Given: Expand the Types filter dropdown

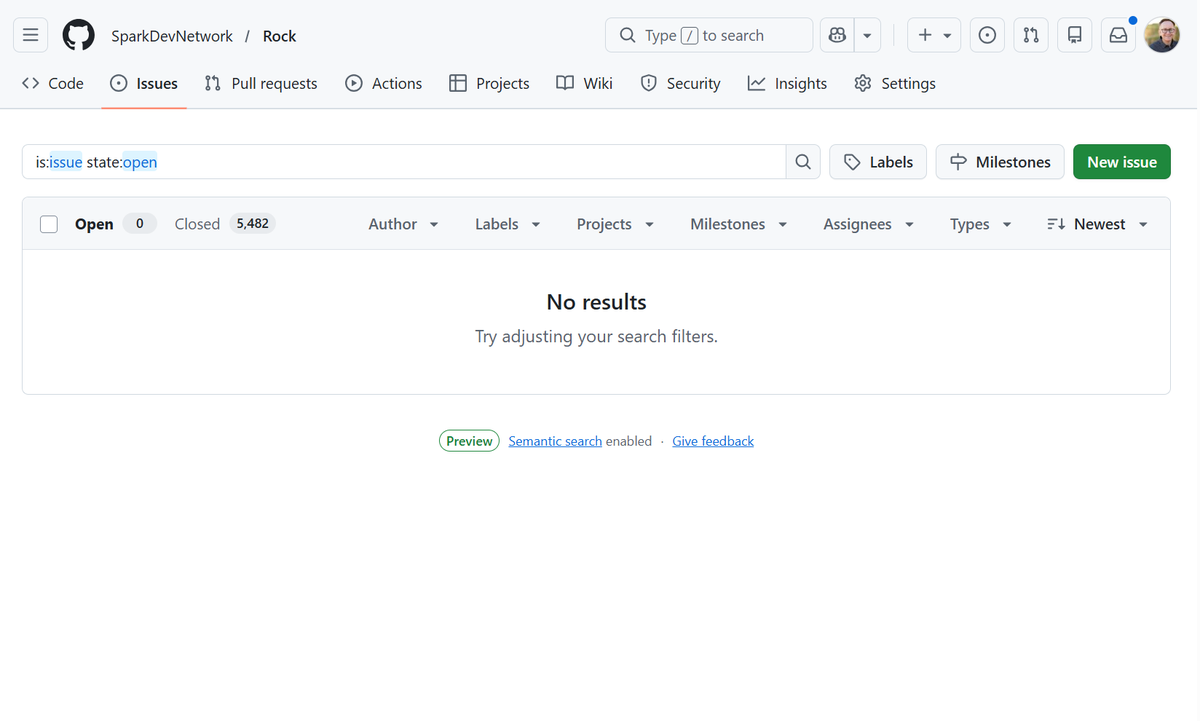Looking at the screenshot, I should [981, 224].
